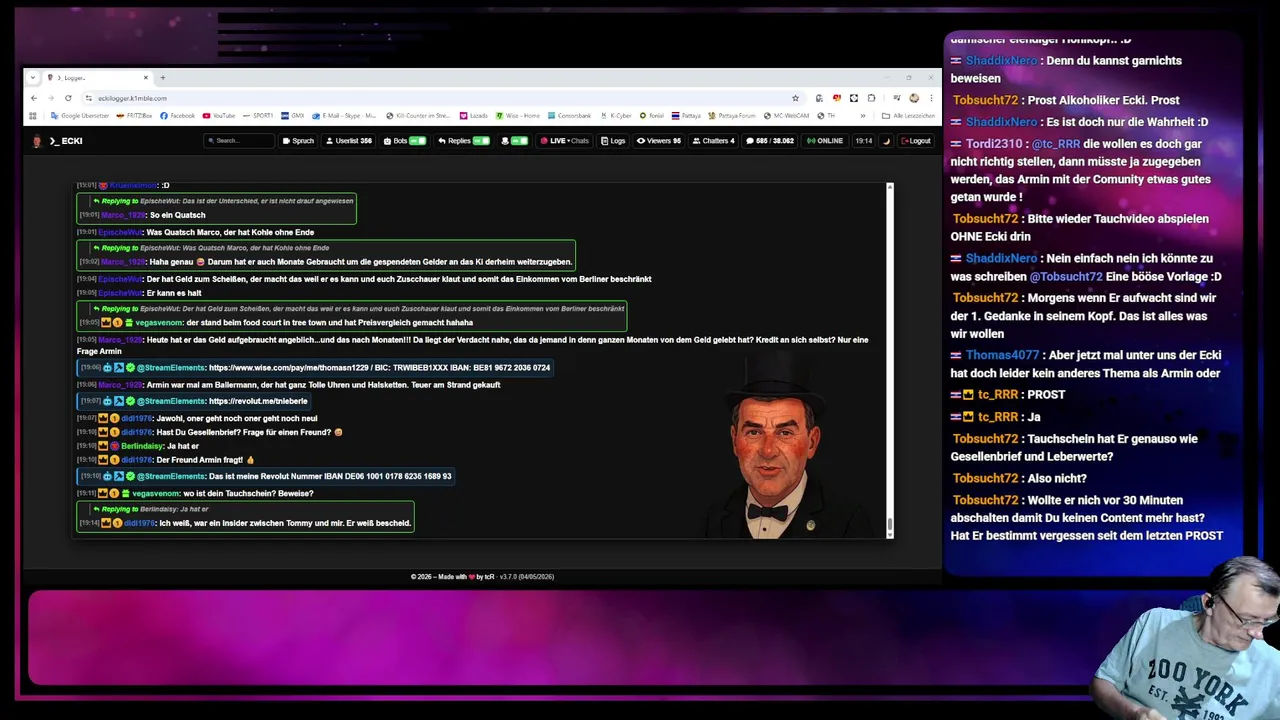Click the verified badge on the revolut.me StreamElements message
This screenshot has height=720, width=1280.
tap(130, 401)
